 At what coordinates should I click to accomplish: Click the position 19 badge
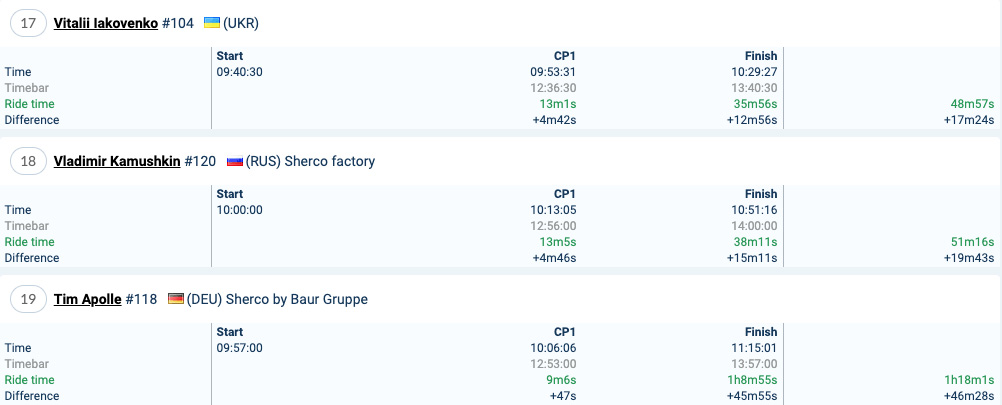pos(28,300)
